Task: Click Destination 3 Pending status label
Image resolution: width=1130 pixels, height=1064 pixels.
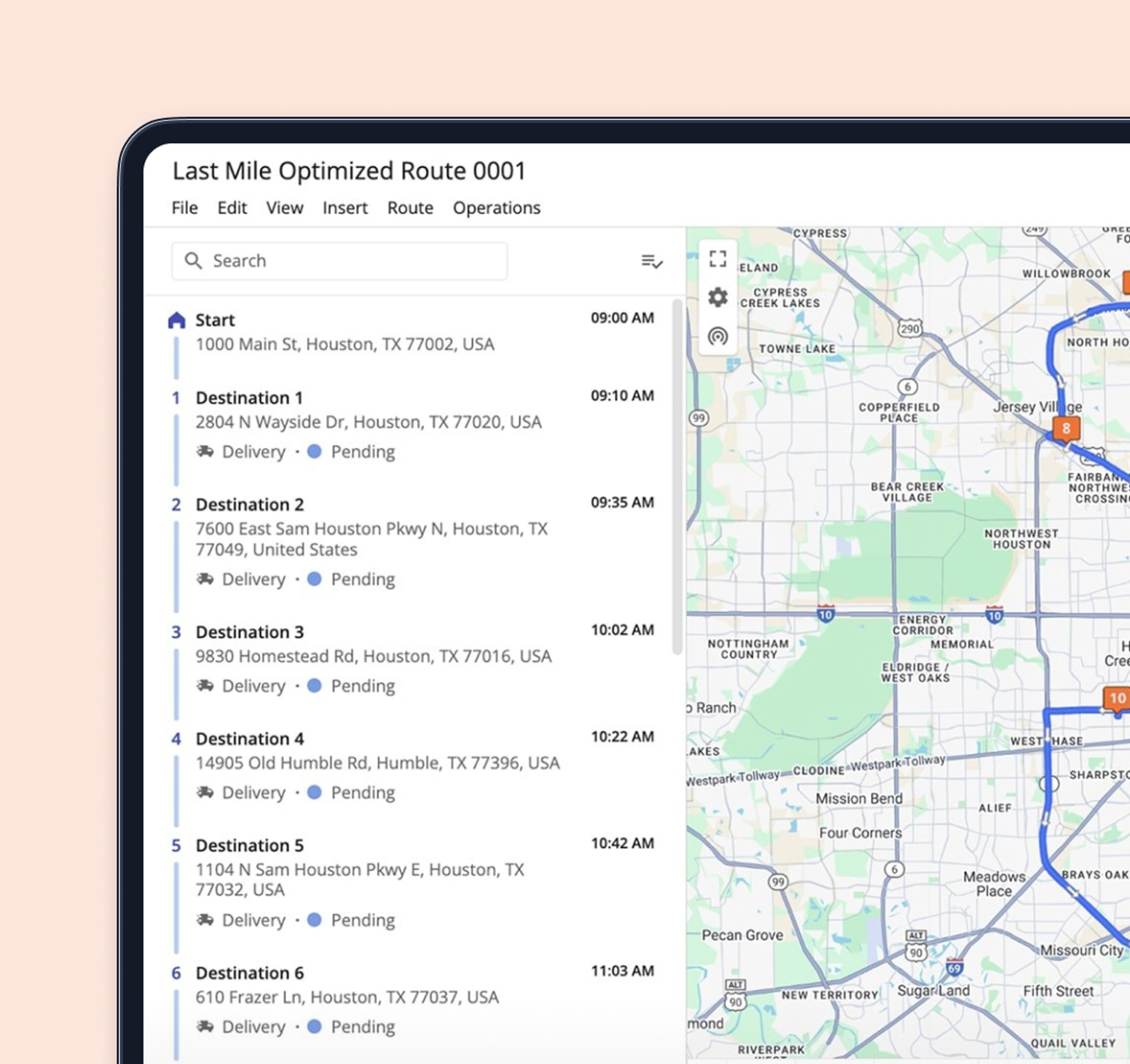Action: (x=363, y=686)
